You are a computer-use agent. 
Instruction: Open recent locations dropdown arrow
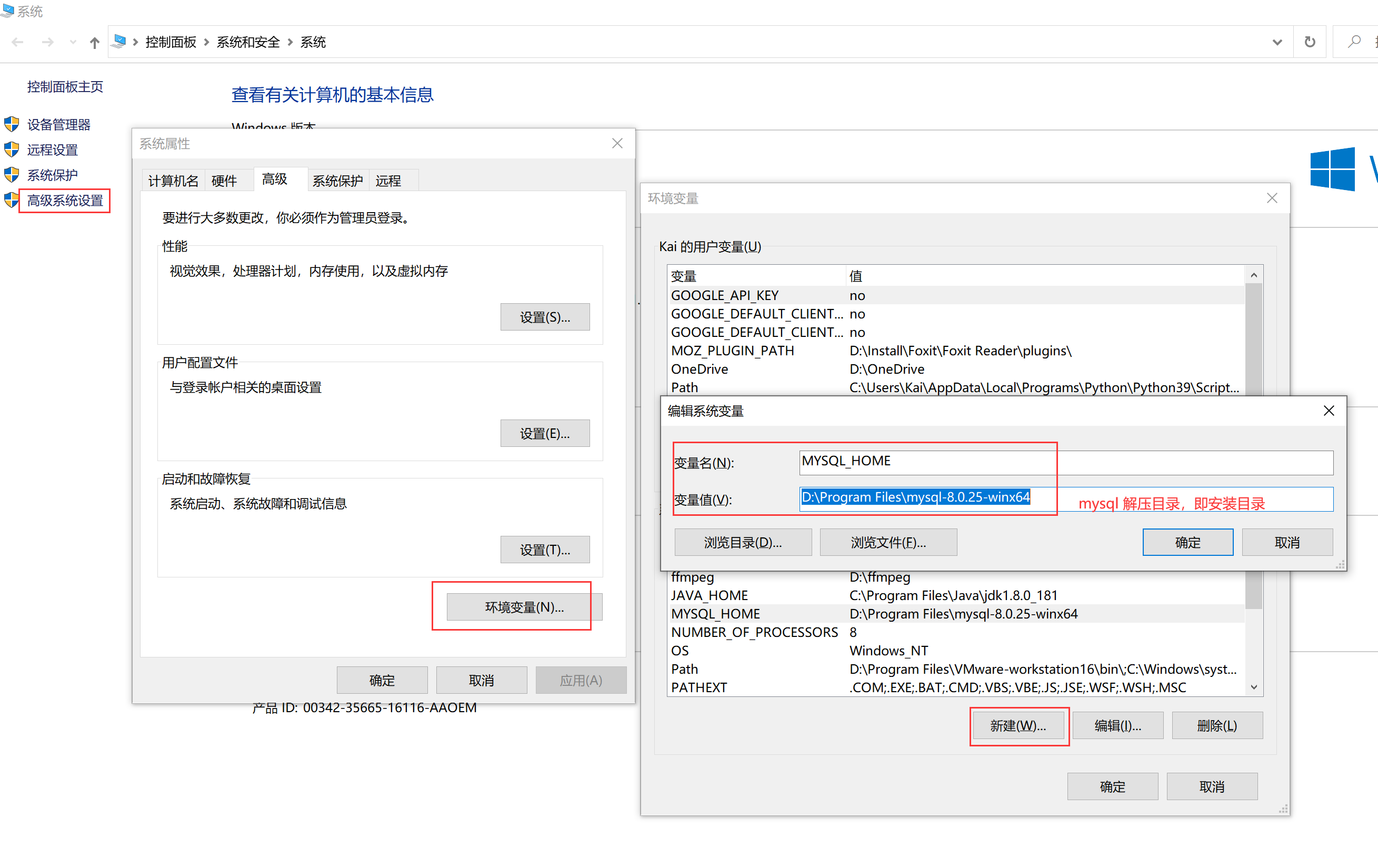[73, 42]
